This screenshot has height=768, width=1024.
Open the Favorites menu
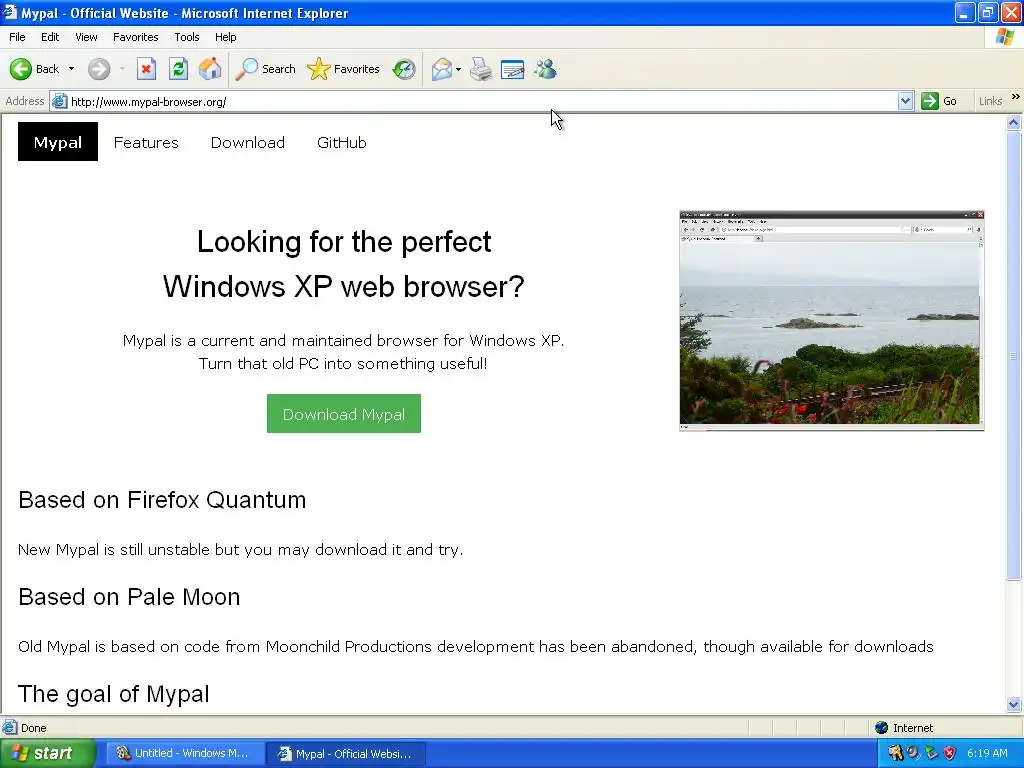pyautogui.click(x=136, y=37)
